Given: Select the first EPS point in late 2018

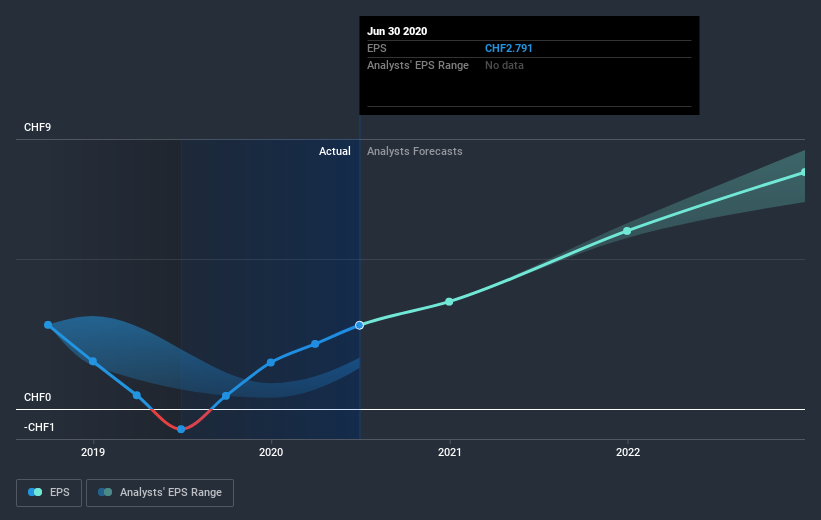Looking at the screenshot, I should coord(48,325).
